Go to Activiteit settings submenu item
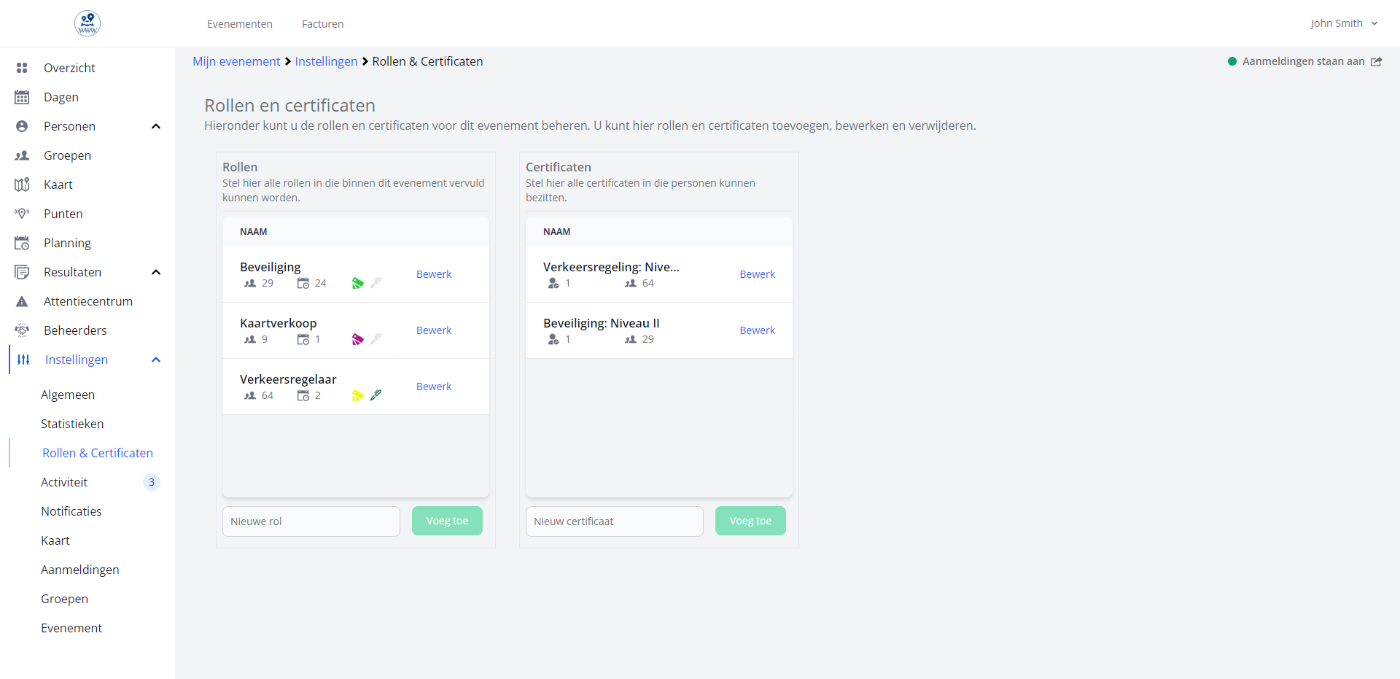This screenshot has width=1400, height=679. 64,482
